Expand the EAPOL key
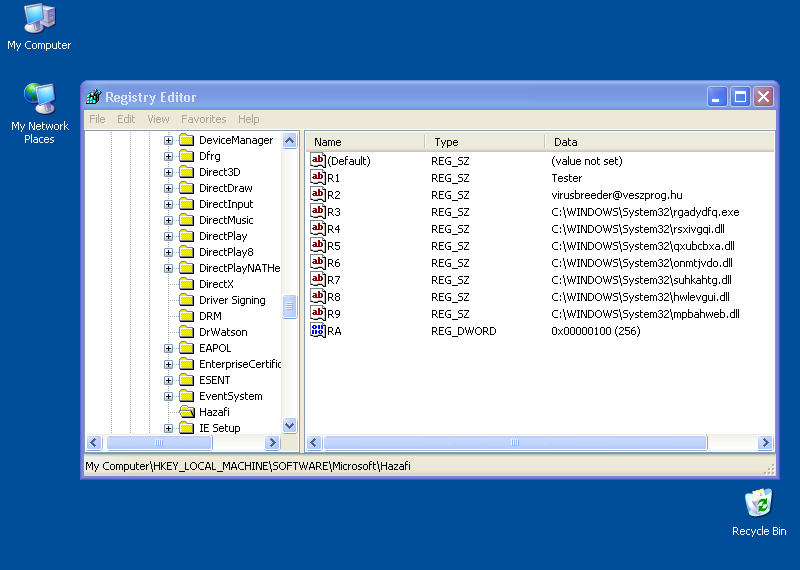The width and height of the screenshot is (800, 570). [x=168, y=348]
